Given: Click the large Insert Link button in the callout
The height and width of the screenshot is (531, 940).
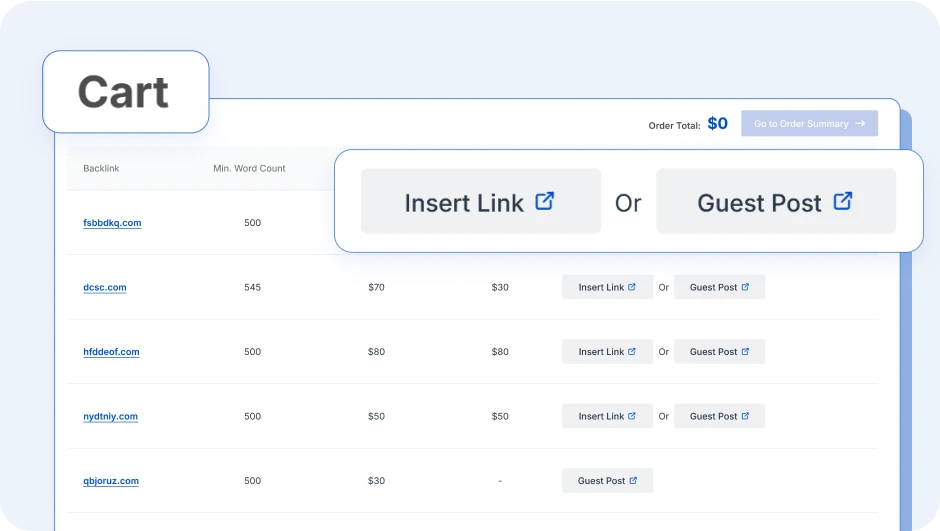Looking at the screenshot, I should [481, 201].
